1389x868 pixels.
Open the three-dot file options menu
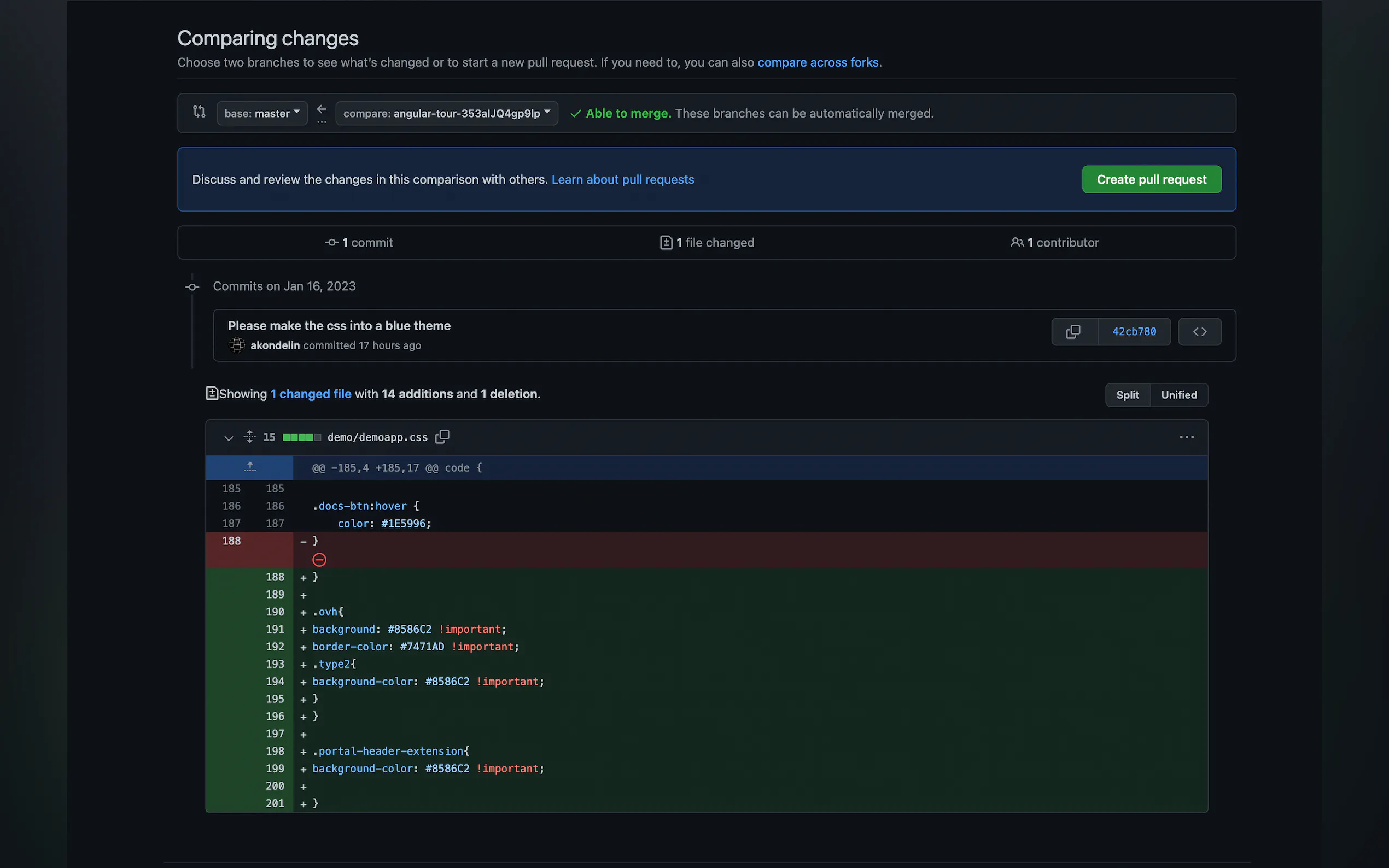click(x=1186, y=437)
